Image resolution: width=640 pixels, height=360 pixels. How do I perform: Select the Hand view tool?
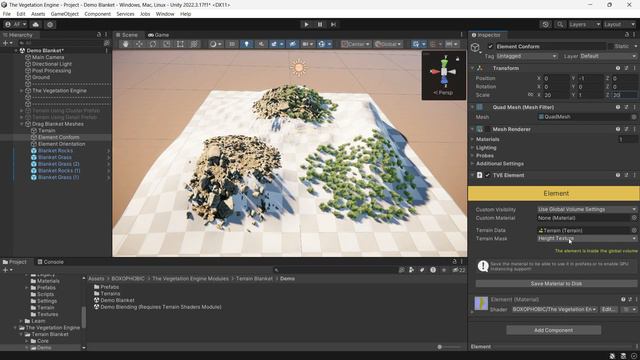coord(126,44)
